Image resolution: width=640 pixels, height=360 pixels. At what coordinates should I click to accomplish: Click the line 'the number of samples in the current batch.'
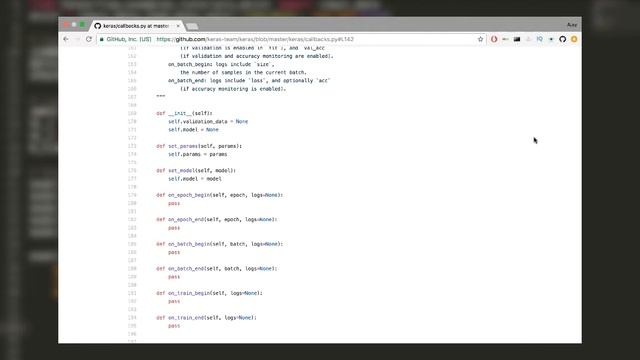pyautogui.click(x=243, y=73)
